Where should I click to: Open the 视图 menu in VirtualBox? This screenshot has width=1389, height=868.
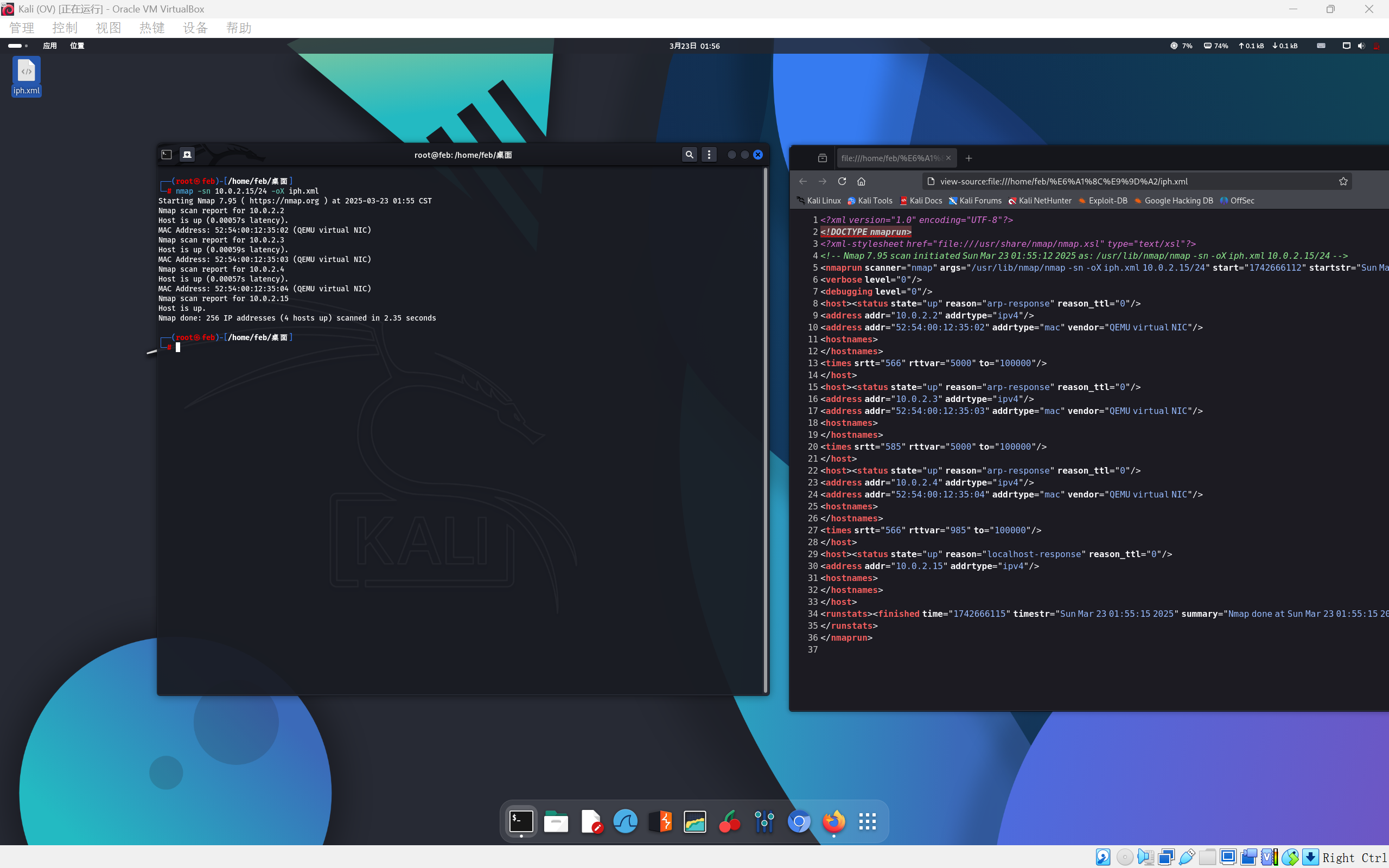click(108, 28)
